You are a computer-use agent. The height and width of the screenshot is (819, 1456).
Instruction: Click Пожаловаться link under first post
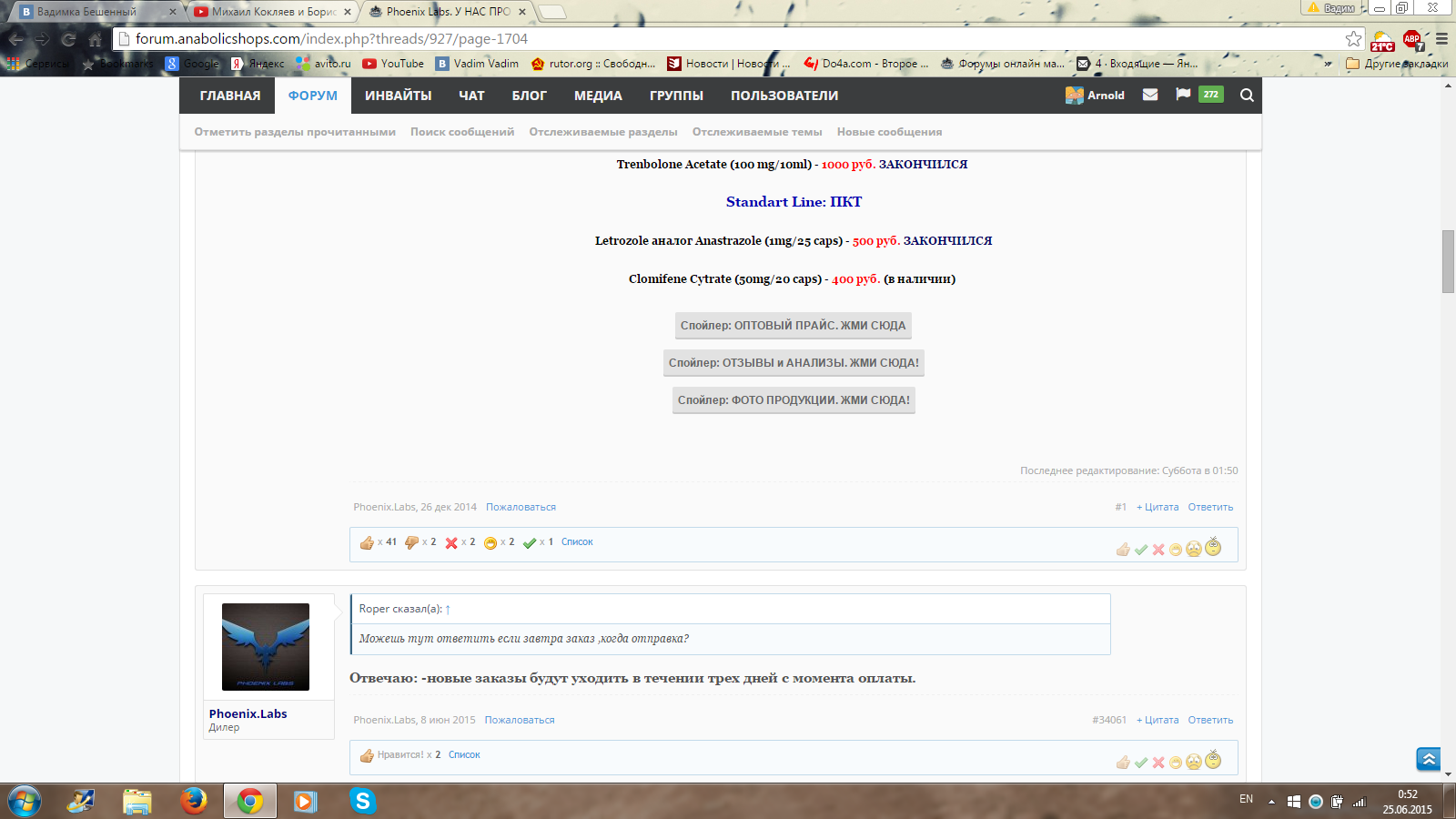click(521, 507)
